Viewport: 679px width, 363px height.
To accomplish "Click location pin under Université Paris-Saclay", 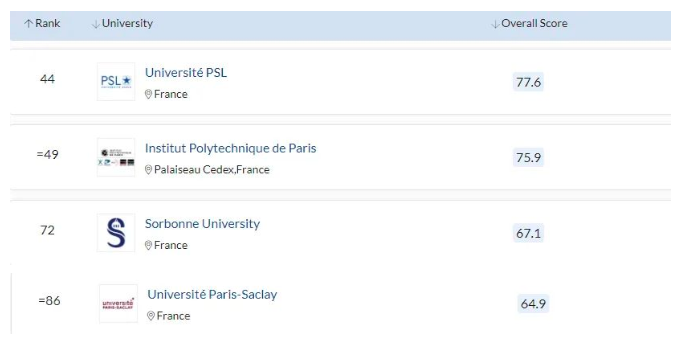I will 151,316.
